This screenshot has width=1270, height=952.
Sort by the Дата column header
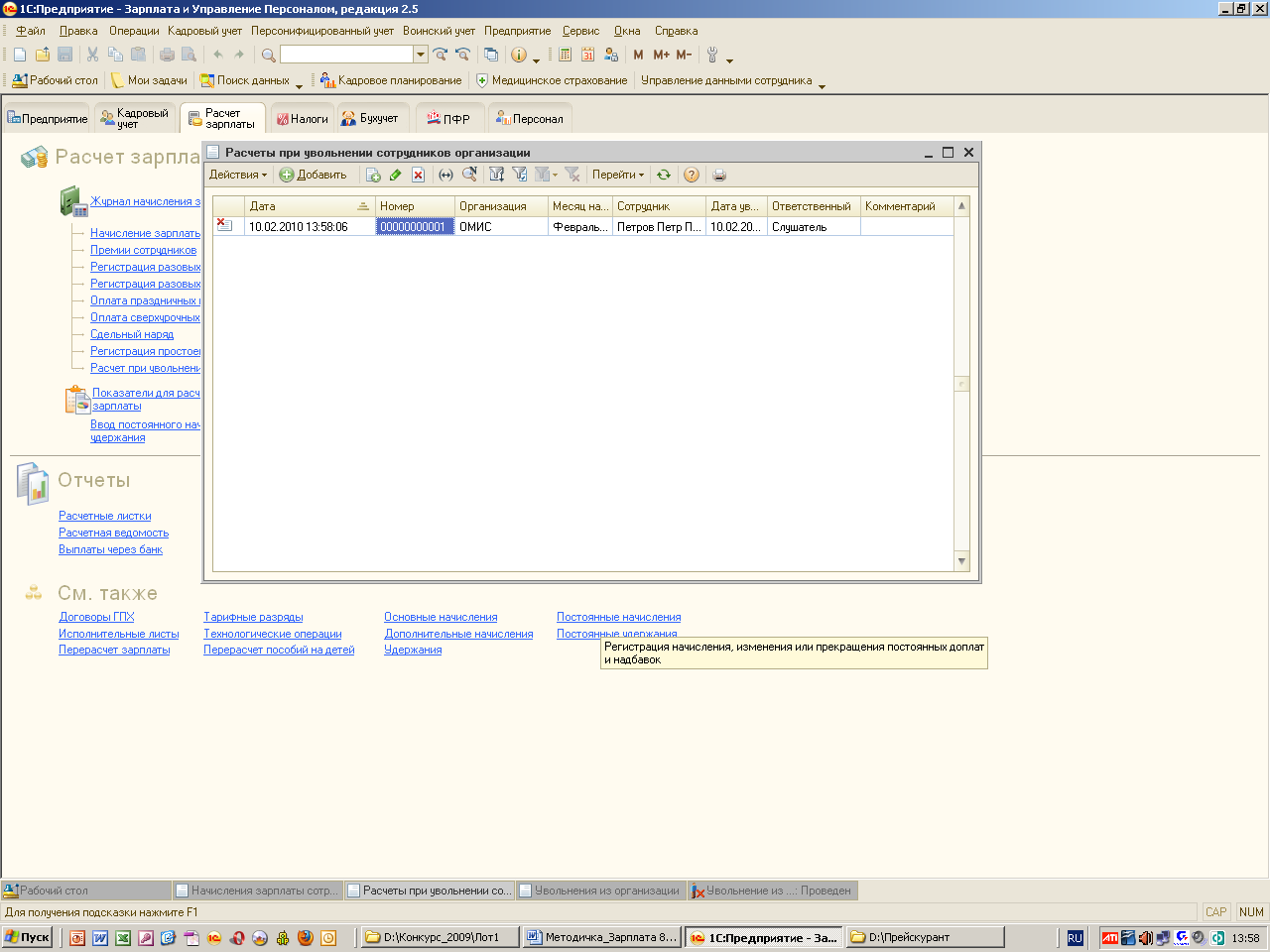pyautogui.click(x=309, y=206)
